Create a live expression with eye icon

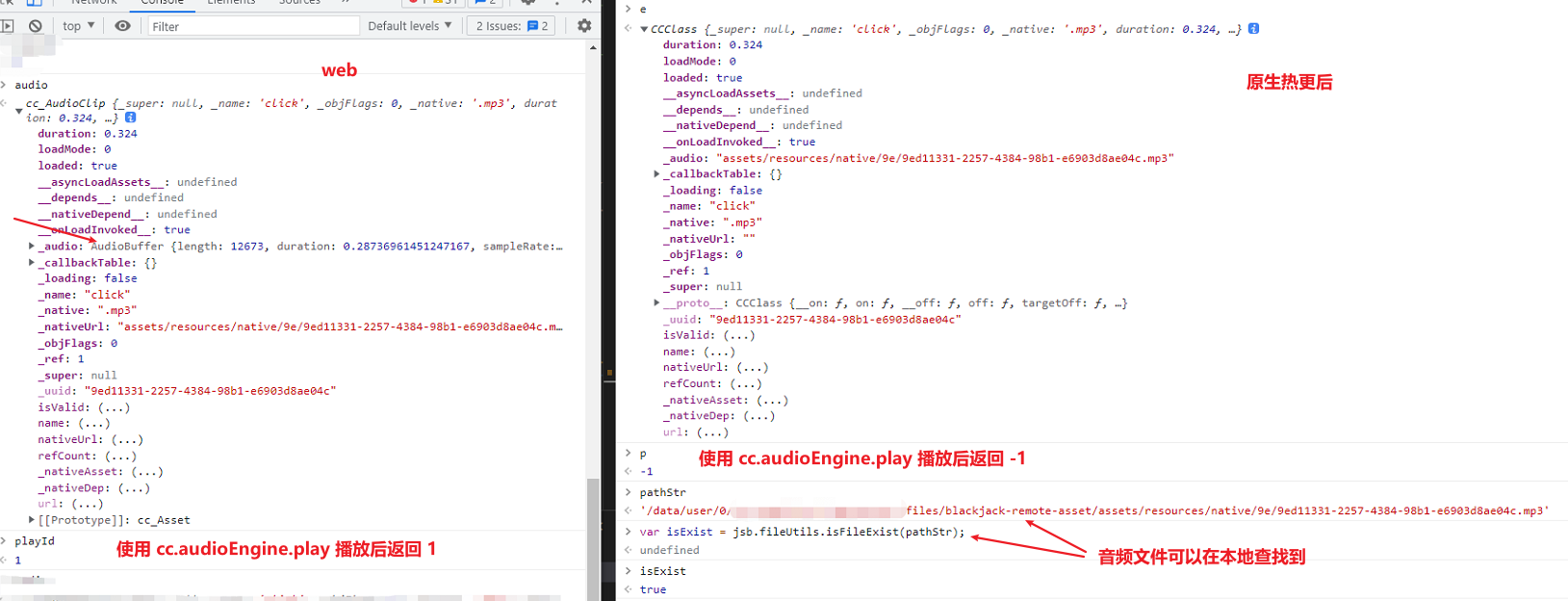[122, 26]
